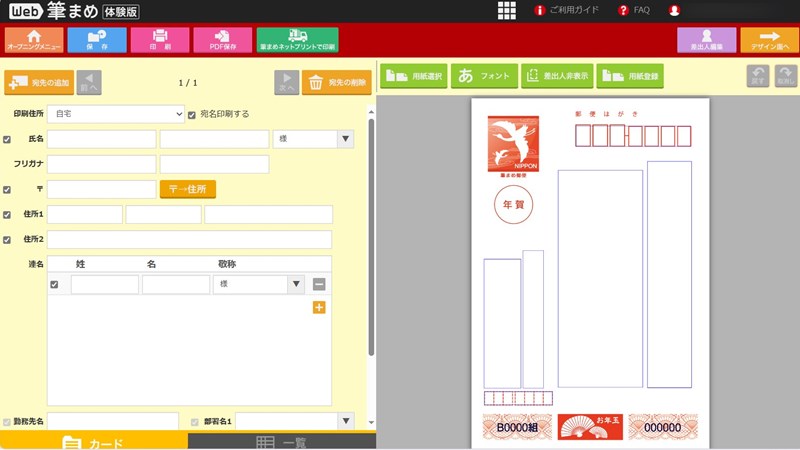Click the postal code boxes on postcard
800x450 pixels.
pyautogui.click(x=633, y=136)
